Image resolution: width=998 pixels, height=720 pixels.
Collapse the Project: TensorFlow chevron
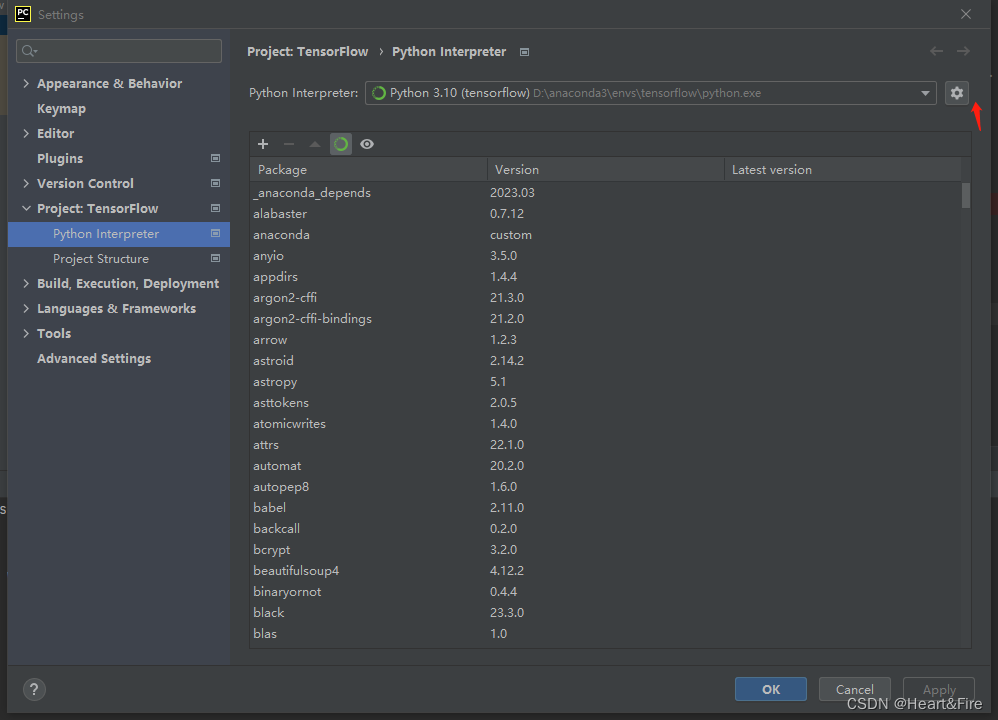tap(26, 208)
